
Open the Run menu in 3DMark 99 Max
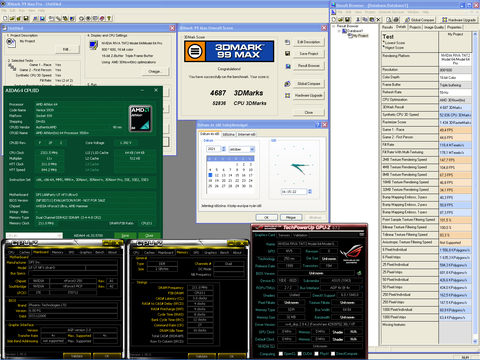(23, 10)
